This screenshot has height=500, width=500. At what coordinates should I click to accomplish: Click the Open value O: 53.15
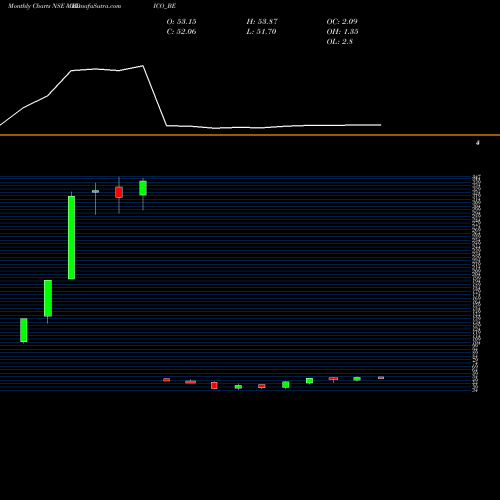click(181, 22)
